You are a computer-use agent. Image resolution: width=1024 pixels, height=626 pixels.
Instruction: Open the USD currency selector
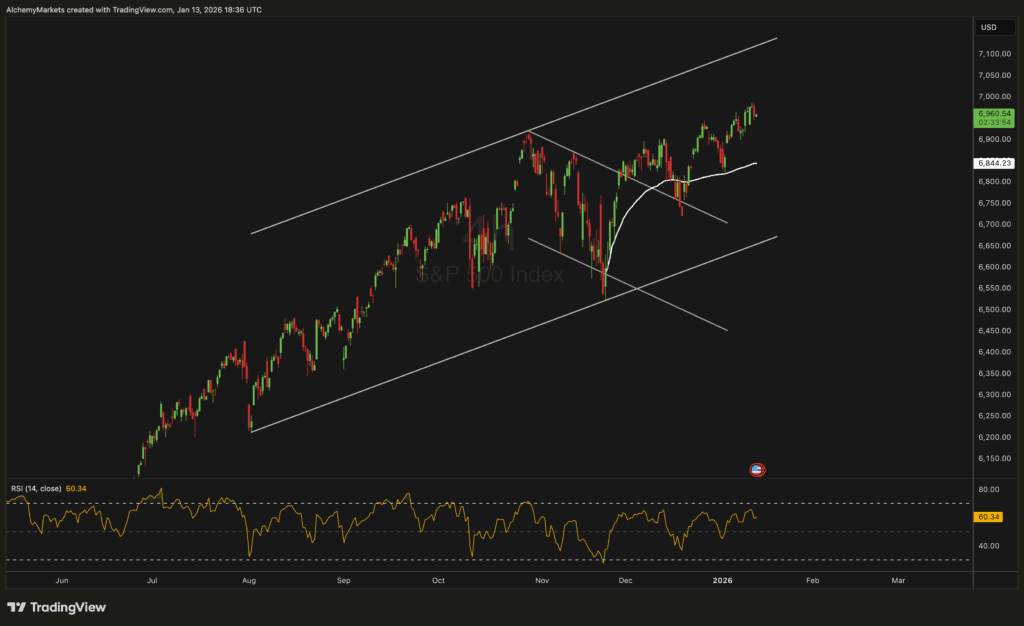tap(988, 27)
